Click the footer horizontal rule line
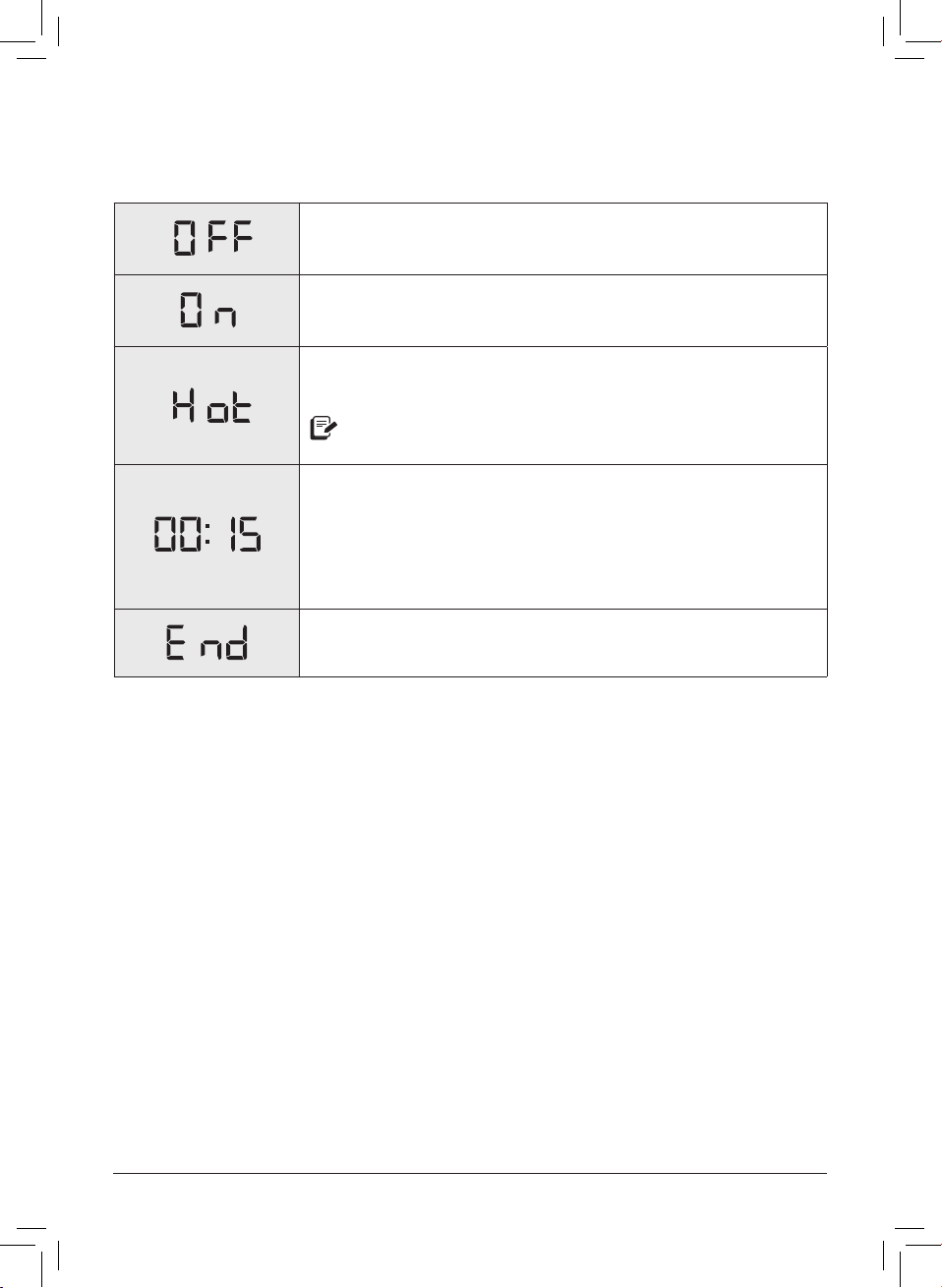This screenshot has width=942, height=1288. (x=470, y=1172)
